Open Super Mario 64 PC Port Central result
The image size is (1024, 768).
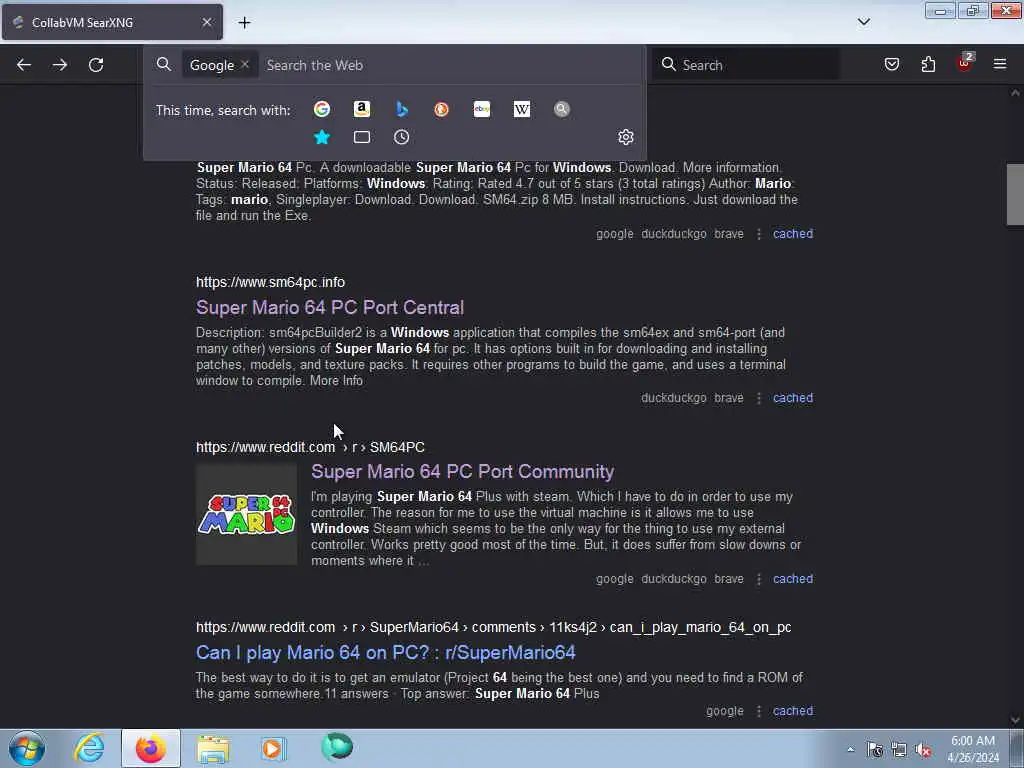click(330, 308)
